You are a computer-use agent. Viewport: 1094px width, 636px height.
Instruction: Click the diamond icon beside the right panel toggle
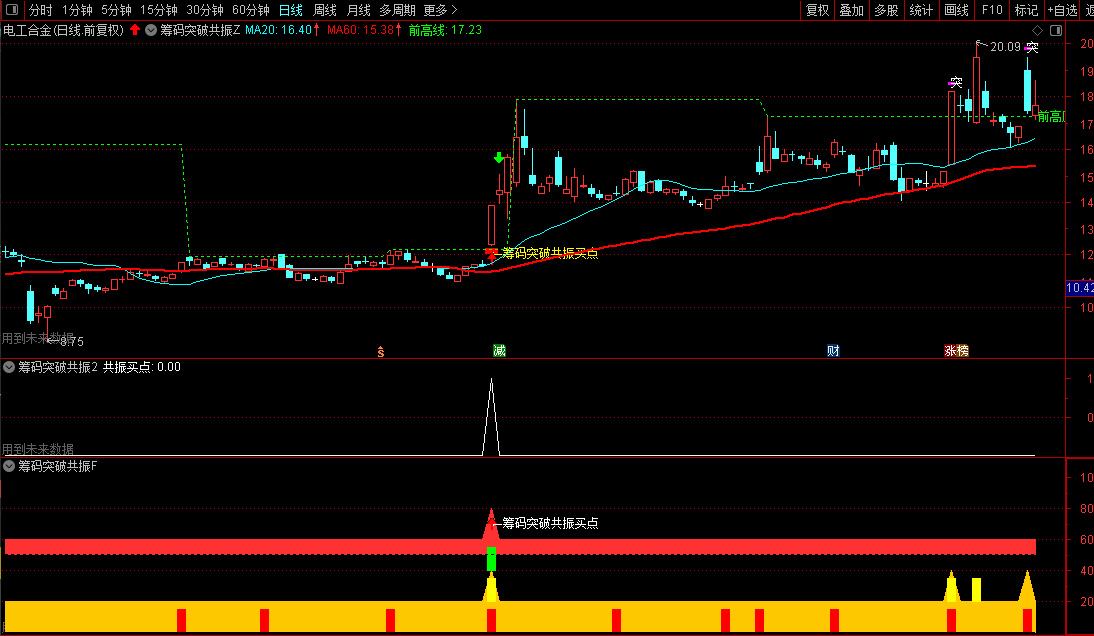pos(1037,30)
